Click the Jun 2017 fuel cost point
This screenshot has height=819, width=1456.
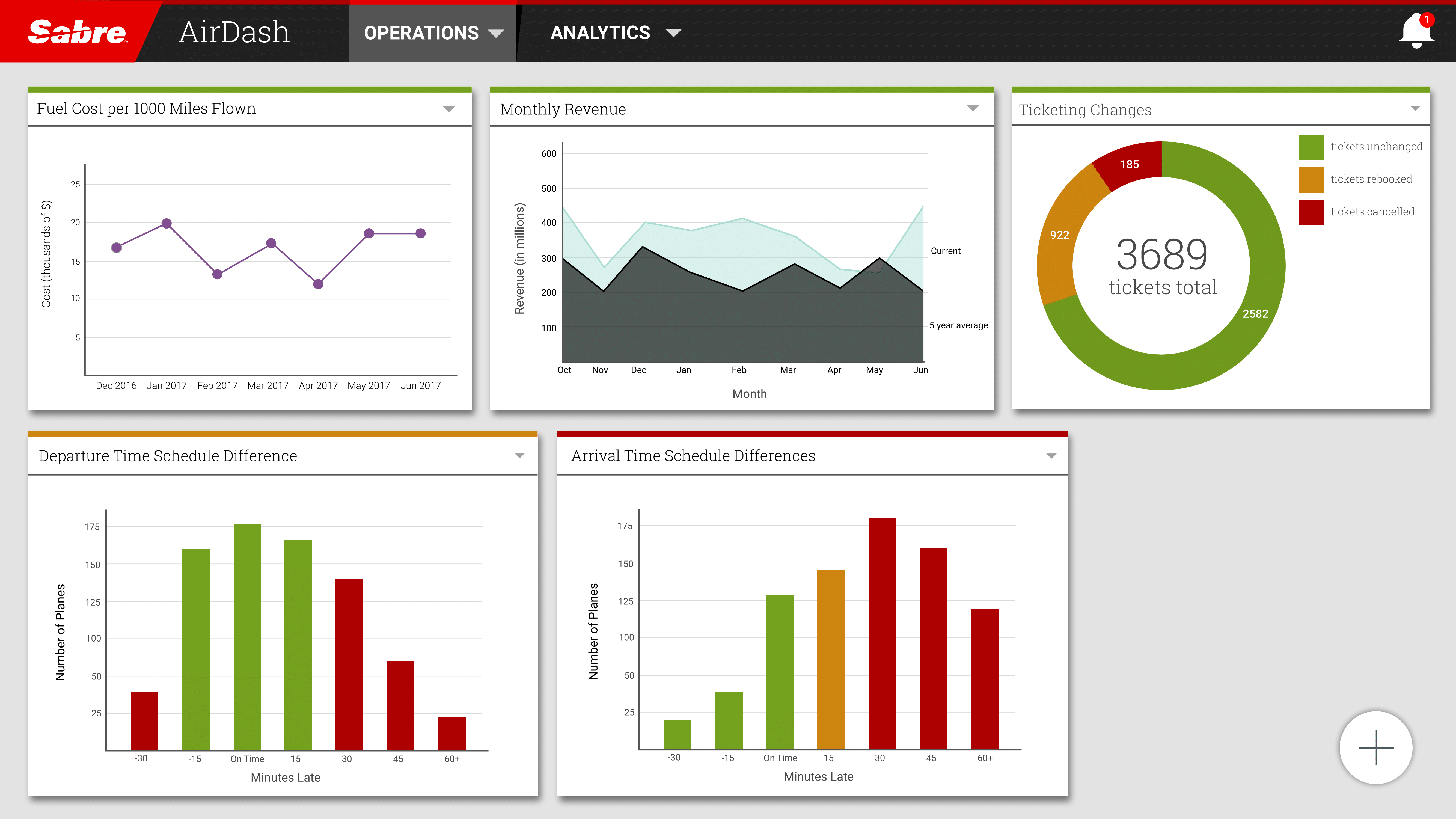tap(421, 233)
